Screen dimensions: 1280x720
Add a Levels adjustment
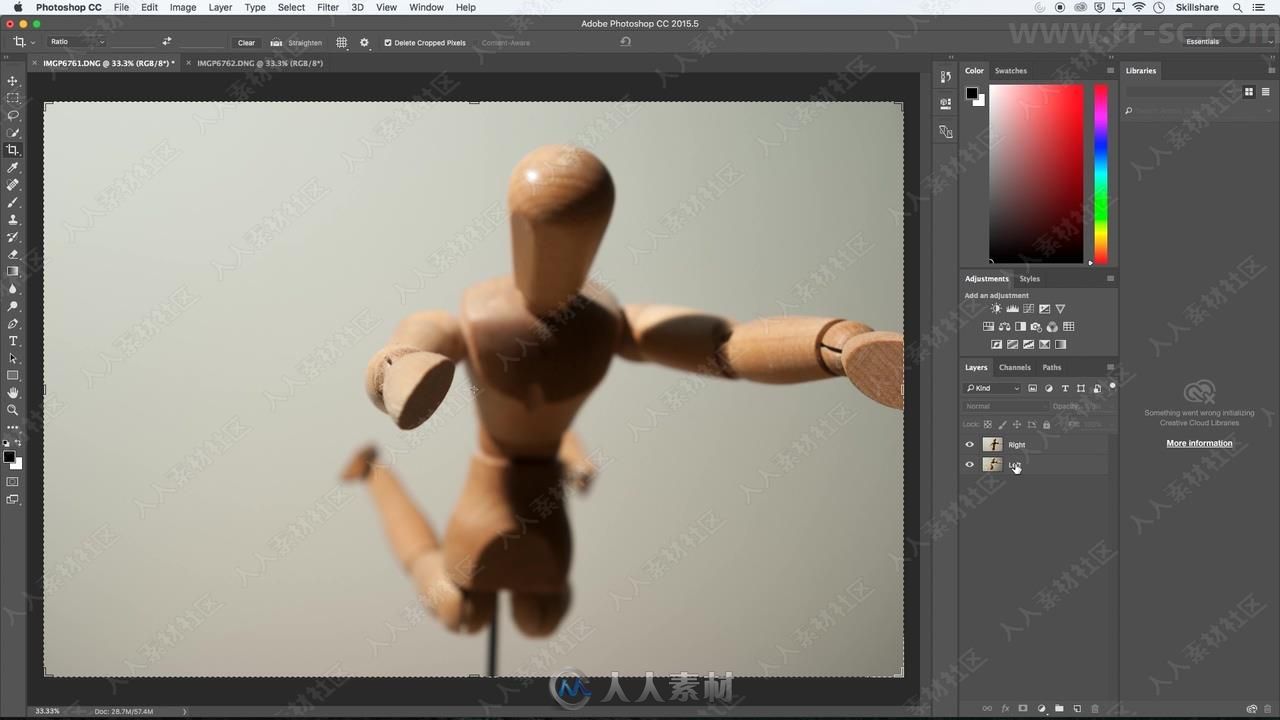[x=1012, y=309]
